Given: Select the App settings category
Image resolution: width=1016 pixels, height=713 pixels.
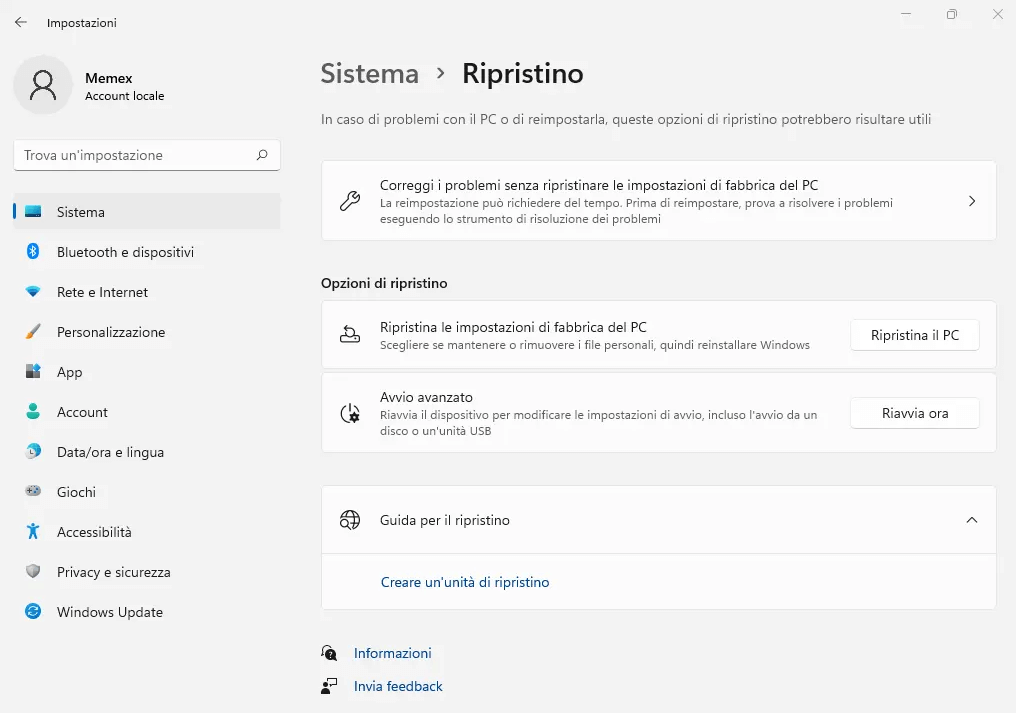Looking at the screenshot, I should pyautogui.click(x=70, y=372).
